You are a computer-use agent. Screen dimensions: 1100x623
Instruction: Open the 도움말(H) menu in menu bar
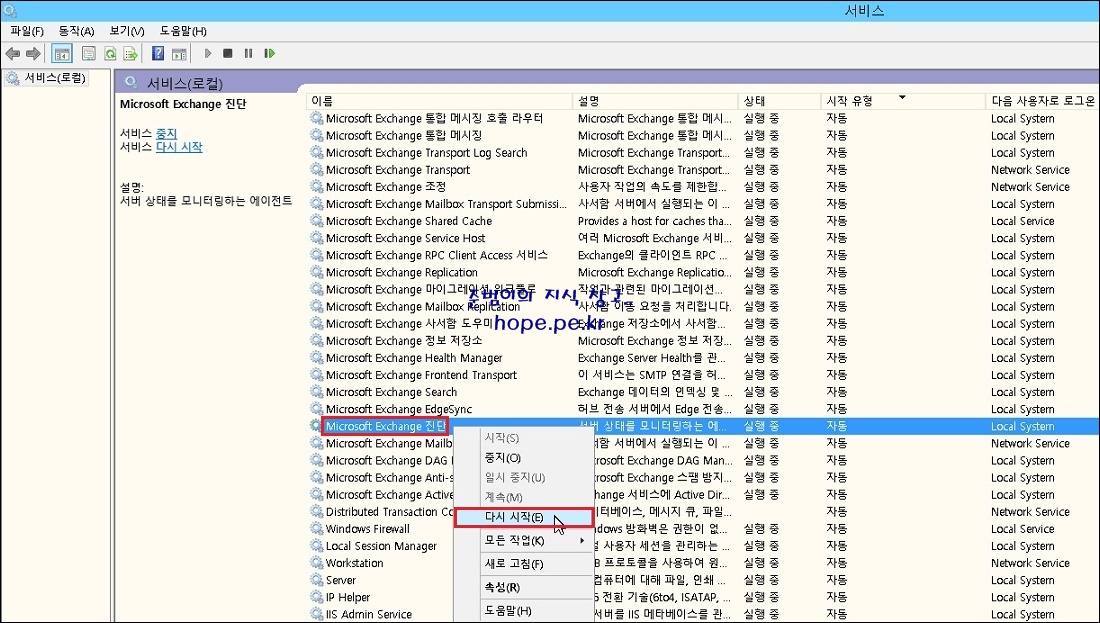pyautogui.click(x=182, y=31)
